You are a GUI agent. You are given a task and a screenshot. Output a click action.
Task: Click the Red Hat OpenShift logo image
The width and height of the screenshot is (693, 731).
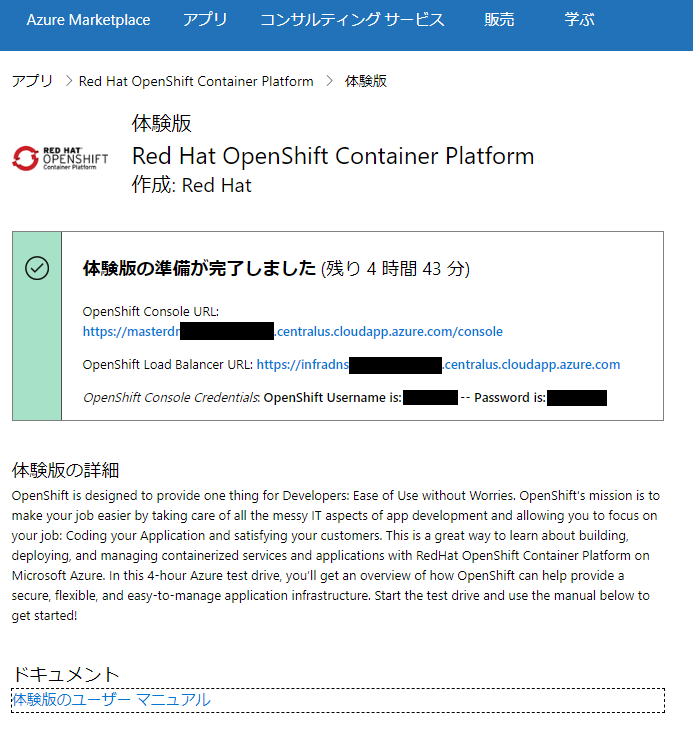(61, 157)
